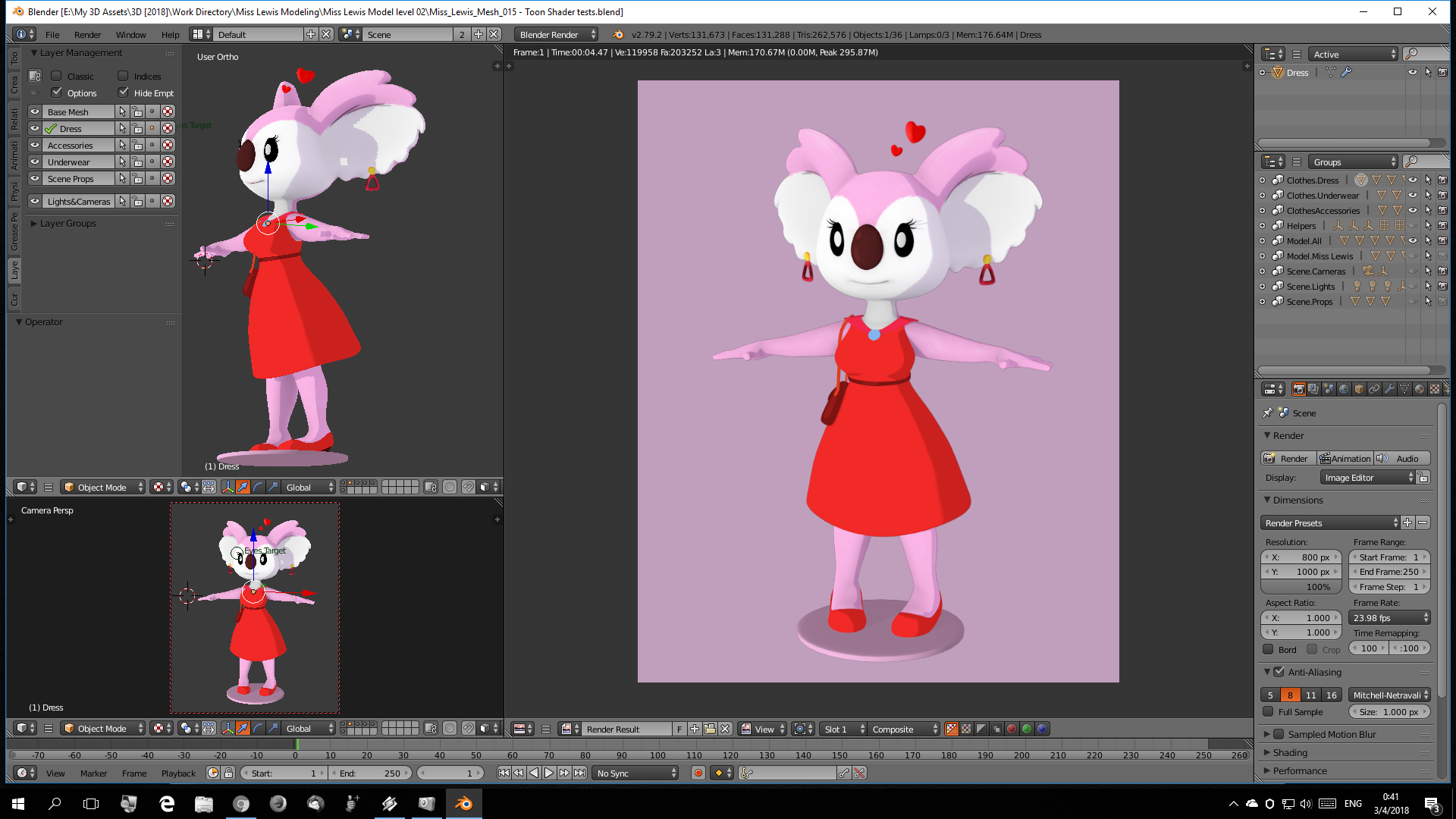The image size is (1456, 819).
Task: Select anti-aliasing samples 16
Action: click(1331, 695)
